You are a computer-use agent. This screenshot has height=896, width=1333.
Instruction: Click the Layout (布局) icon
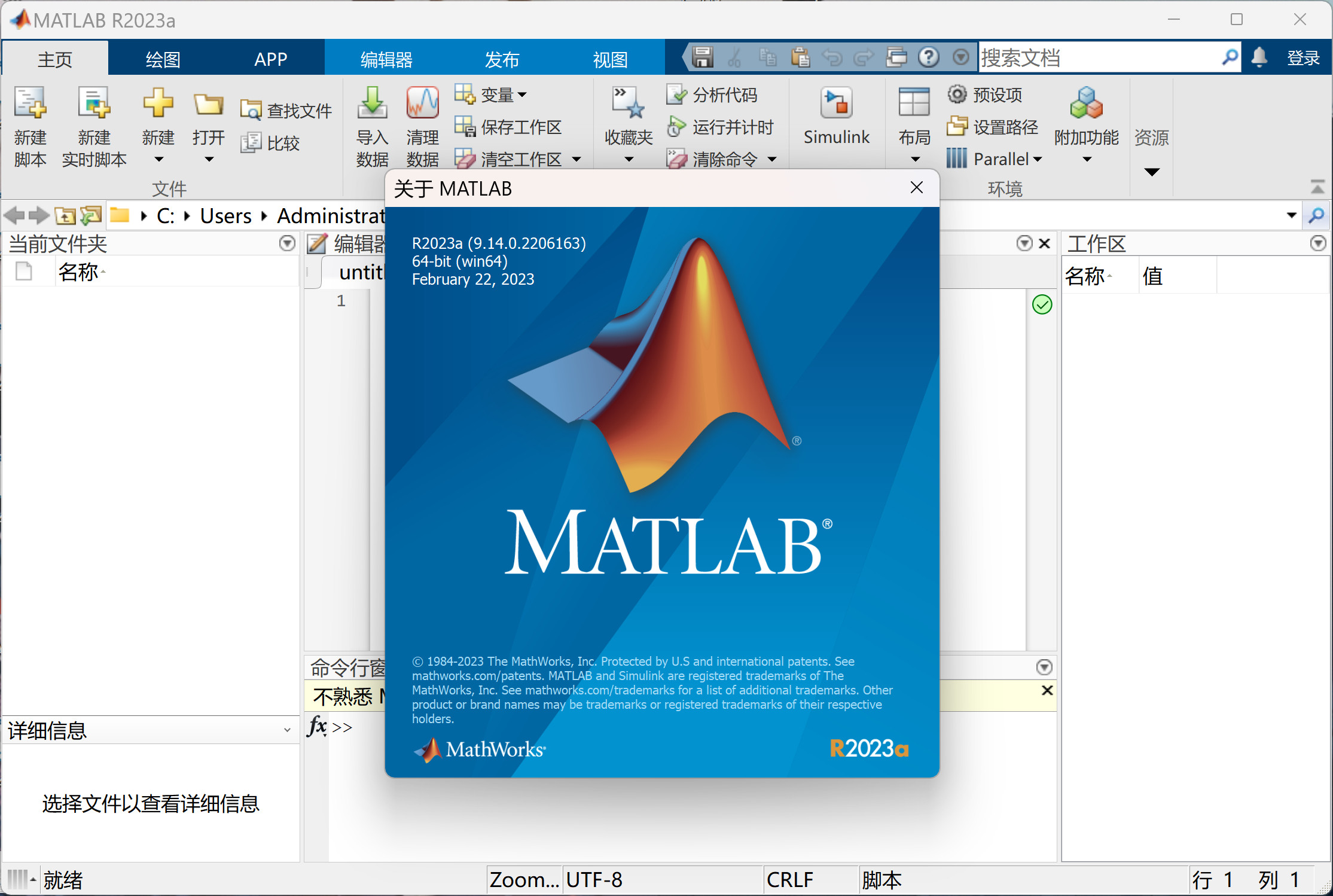[x=914, y=103]
